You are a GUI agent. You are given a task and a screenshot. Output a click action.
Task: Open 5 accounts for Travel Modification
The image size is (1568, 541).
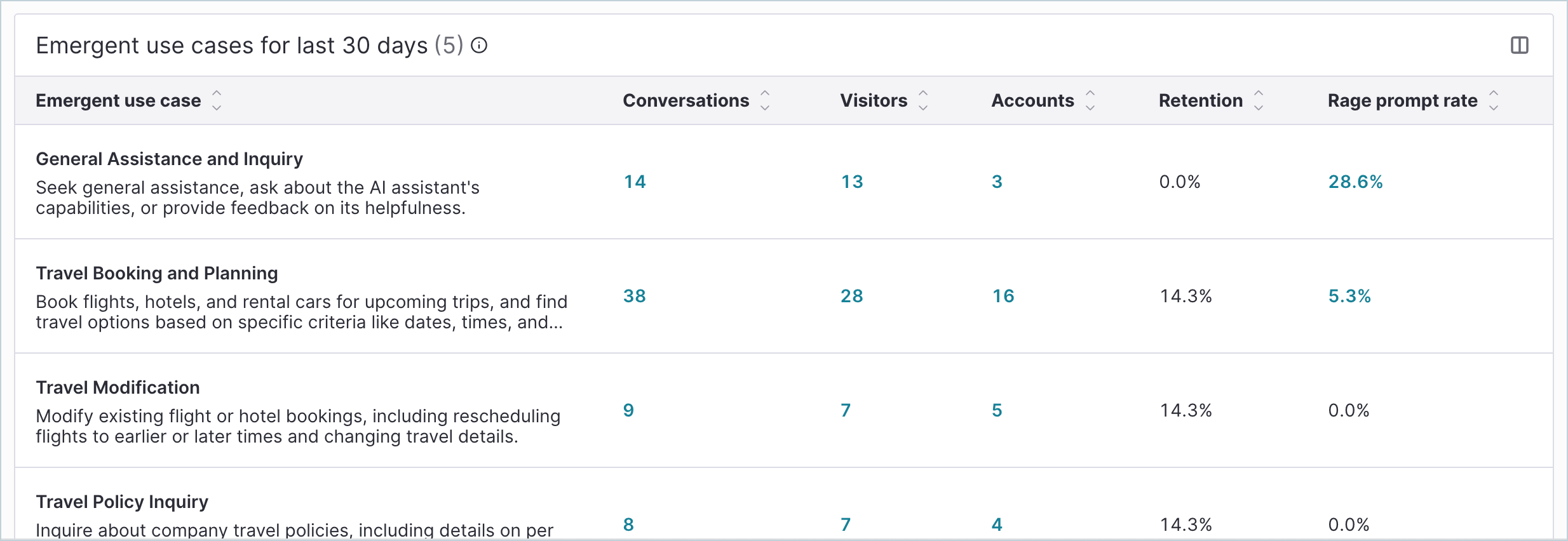(x=997, y=410)
